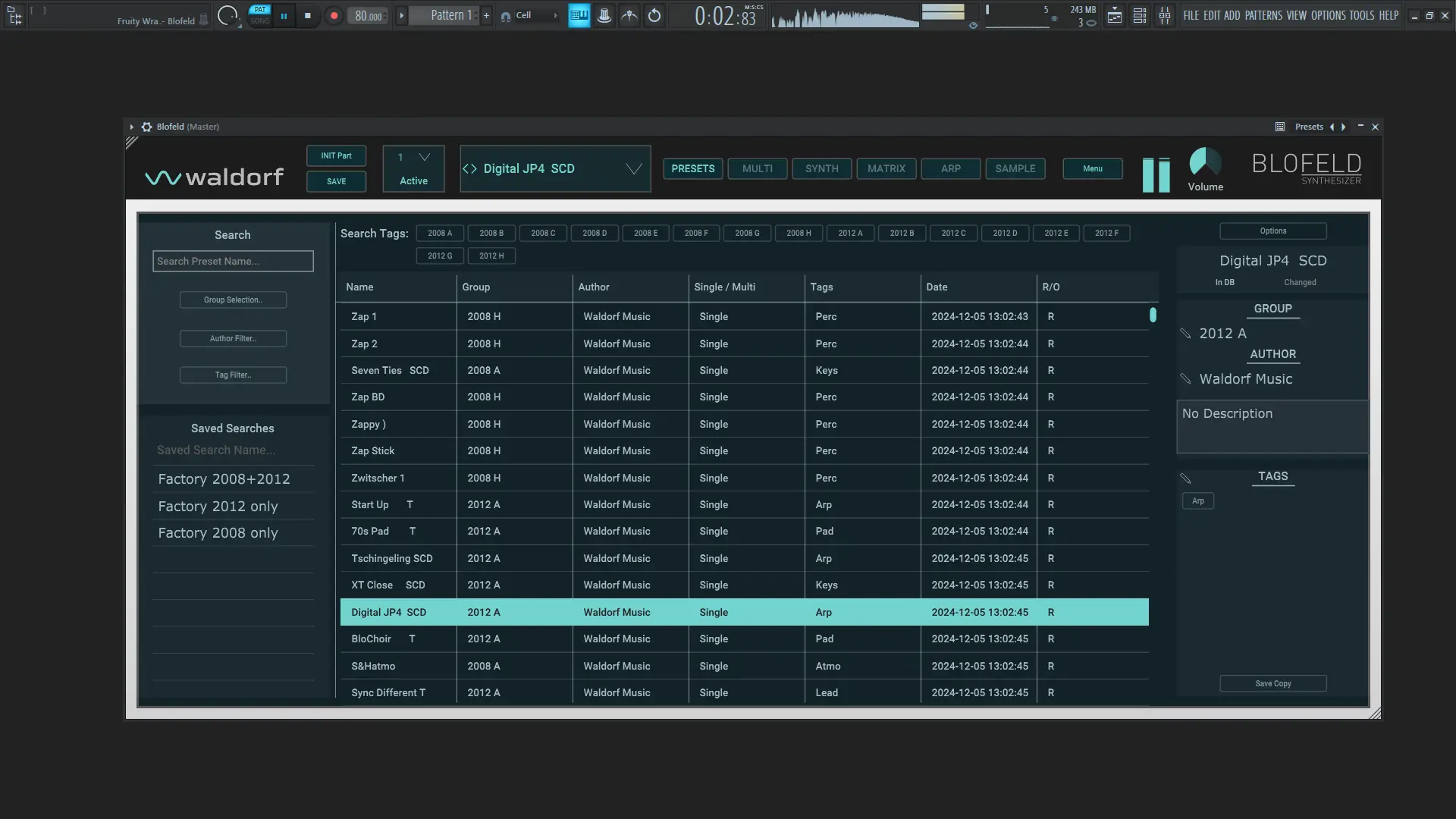Click the record button in transport bar
The width and height of the screenshot is (1456, 819).
[x=334, y=16]
